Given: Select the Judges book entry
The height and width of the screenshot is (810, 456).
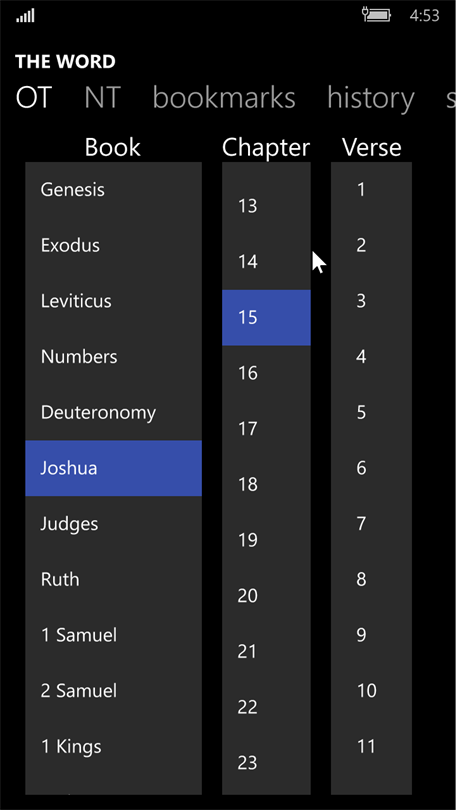Looking at the screenshot, I should click(114, 524).
